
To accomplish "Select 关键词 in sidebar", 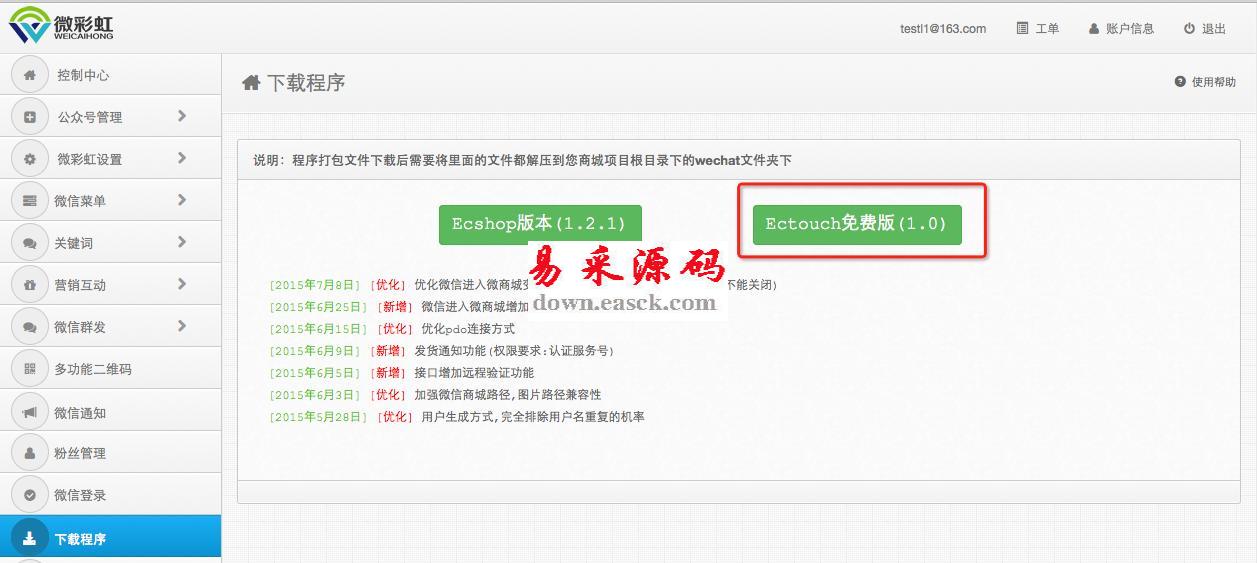I will (x=110, y=243).
